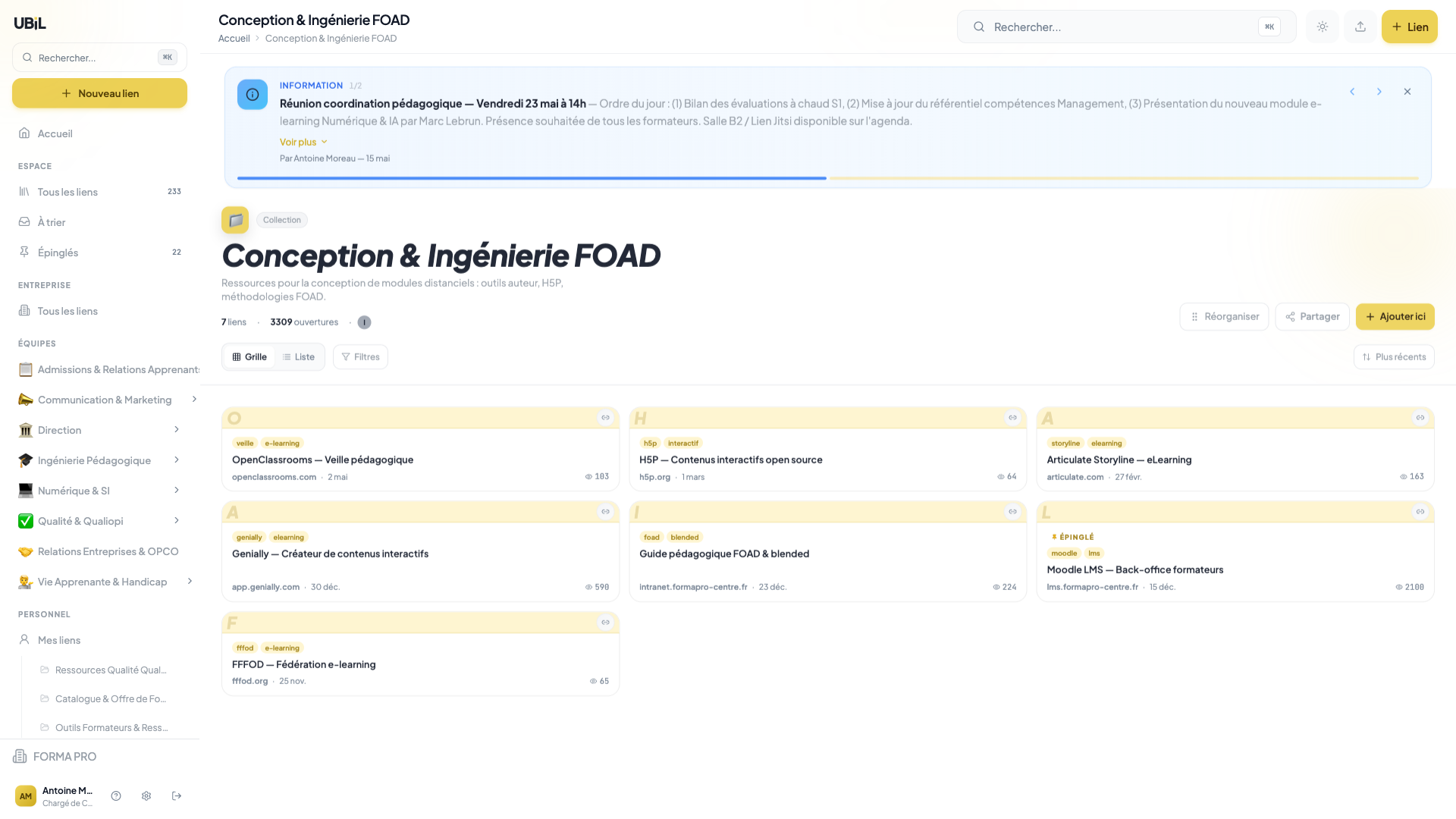
Task: Switch to Liste view
Action: [x=299, y=357]
